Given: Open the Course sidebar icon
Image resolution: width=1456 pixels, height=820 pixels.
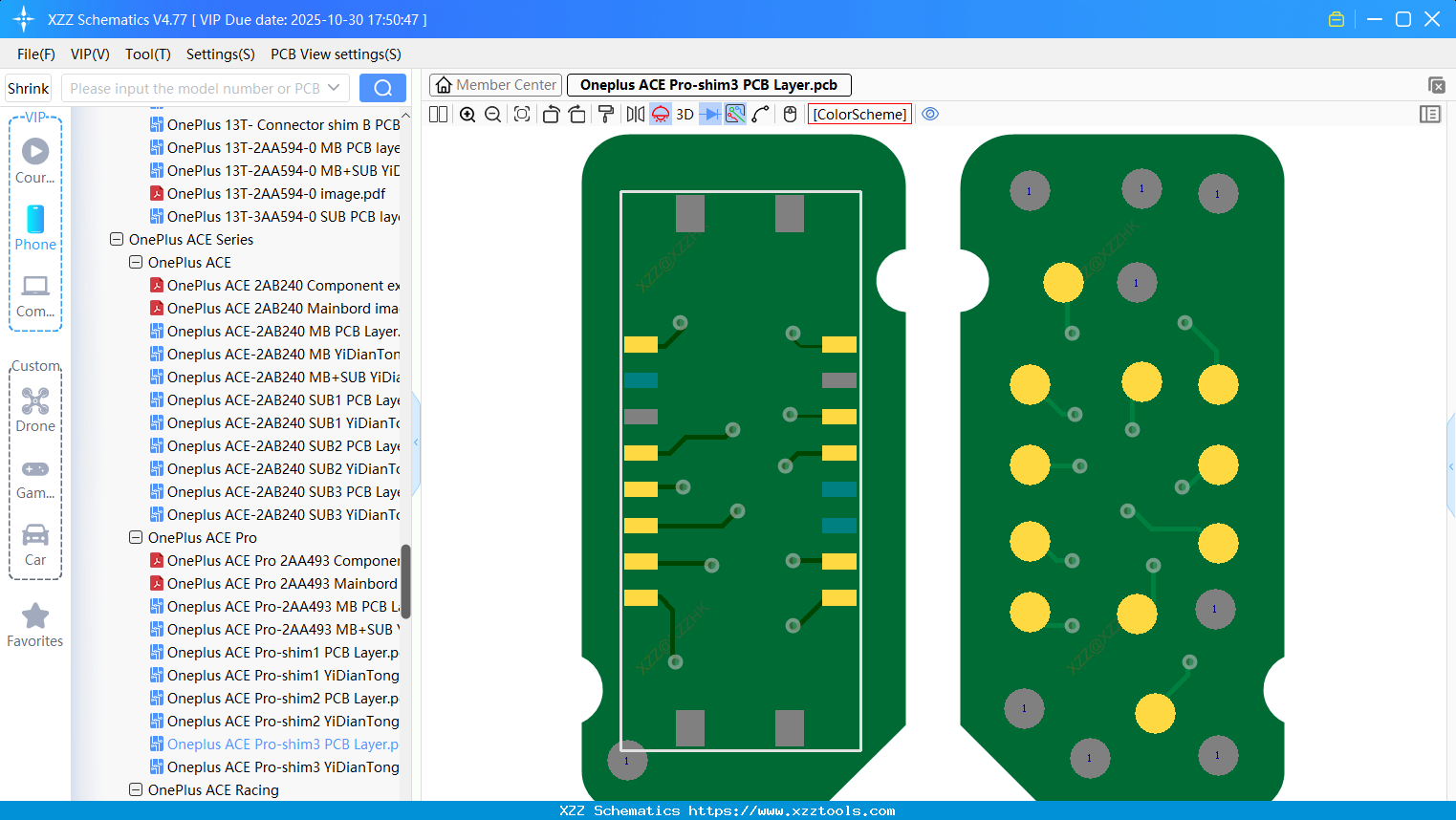Looking at the screenshot, I should point(35,161).
